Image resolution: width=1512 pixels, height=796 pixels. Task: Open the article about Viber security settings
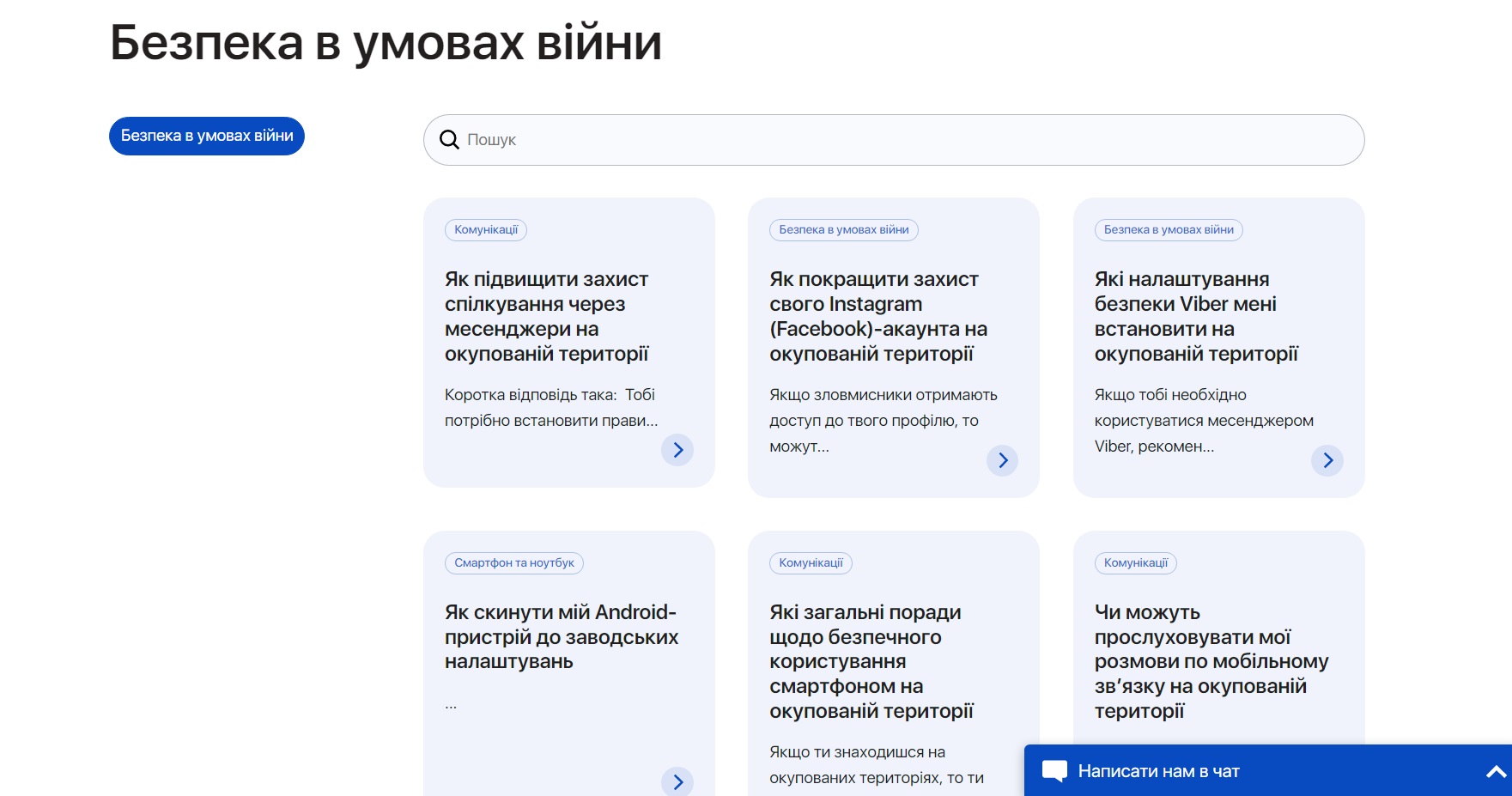pos(1197,316)
